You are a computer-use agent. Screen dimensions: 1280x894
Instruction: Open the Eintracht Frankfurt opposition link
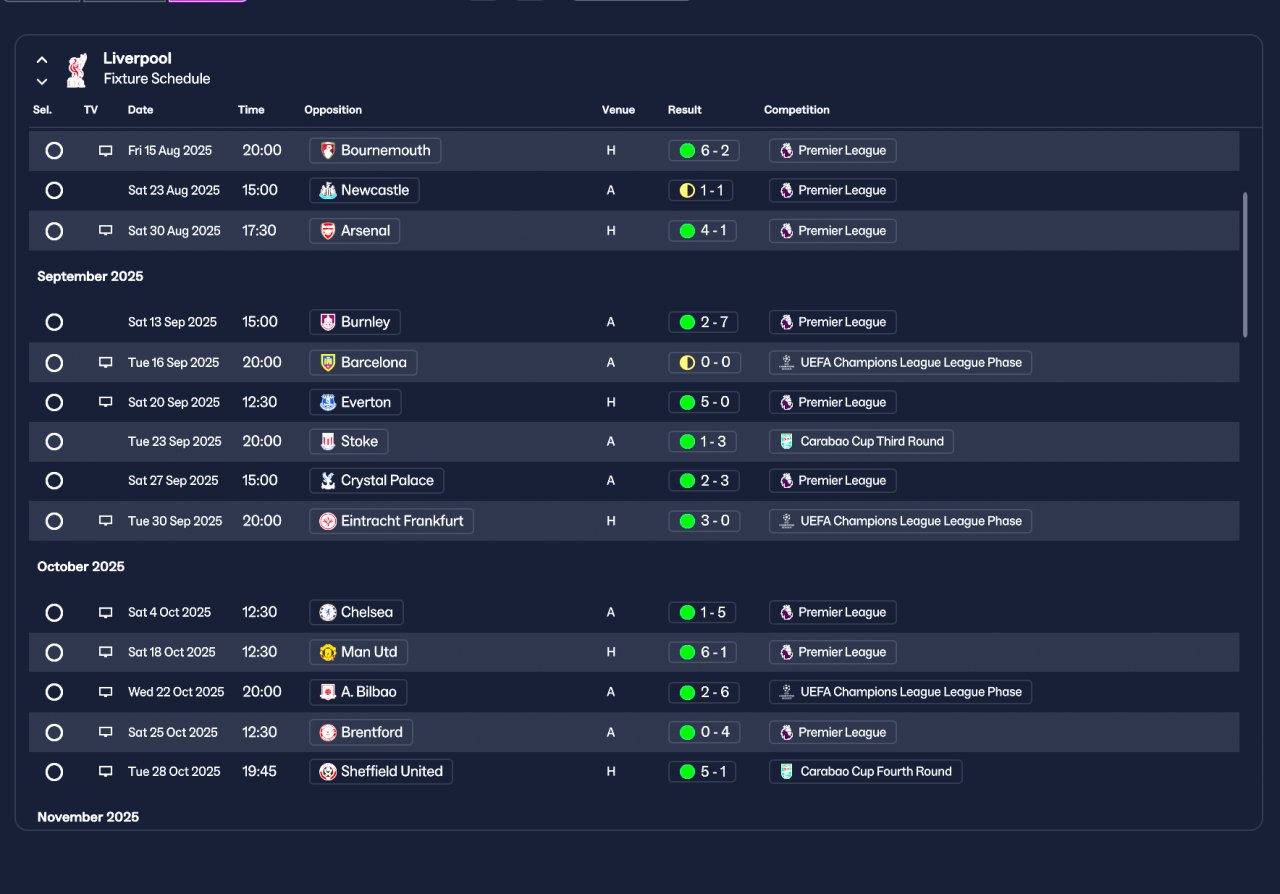[x=391, y=521]
